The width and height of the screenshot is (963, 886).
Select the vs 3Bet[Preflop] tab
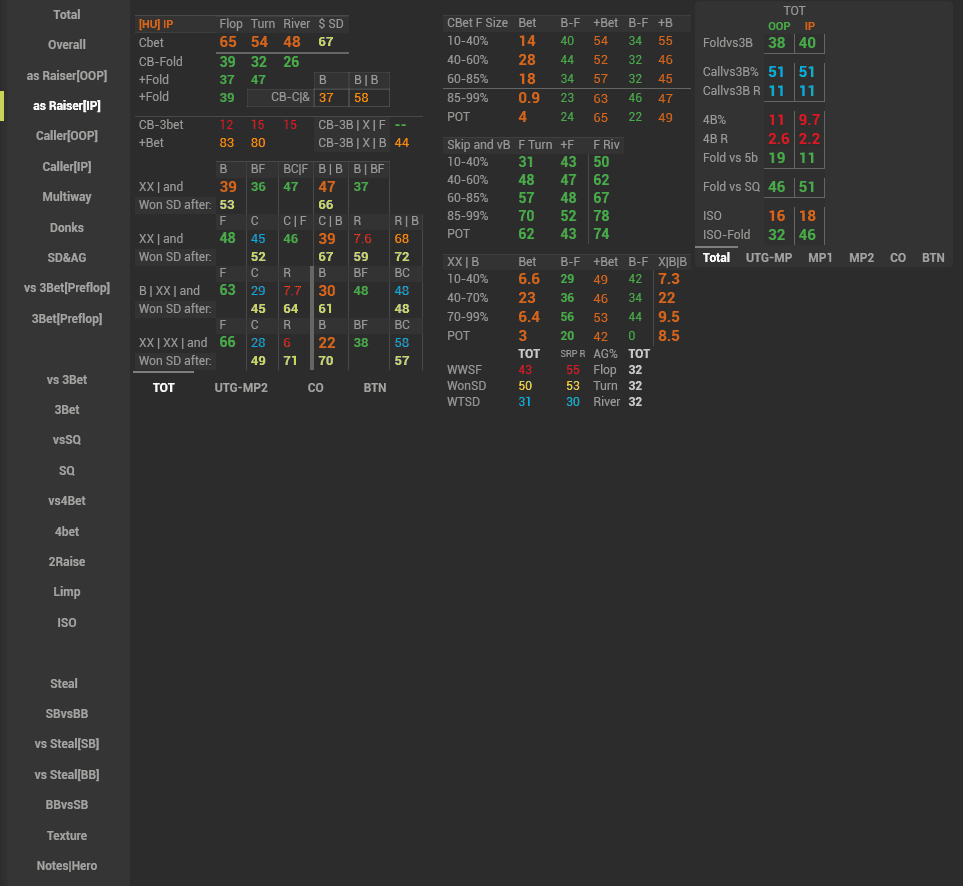(x=66, y=288)
